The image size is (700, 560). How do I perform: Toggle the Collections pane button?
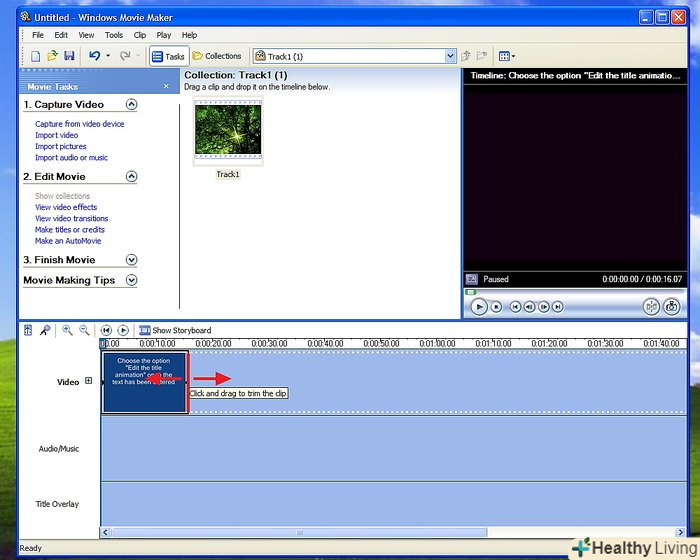217,56
